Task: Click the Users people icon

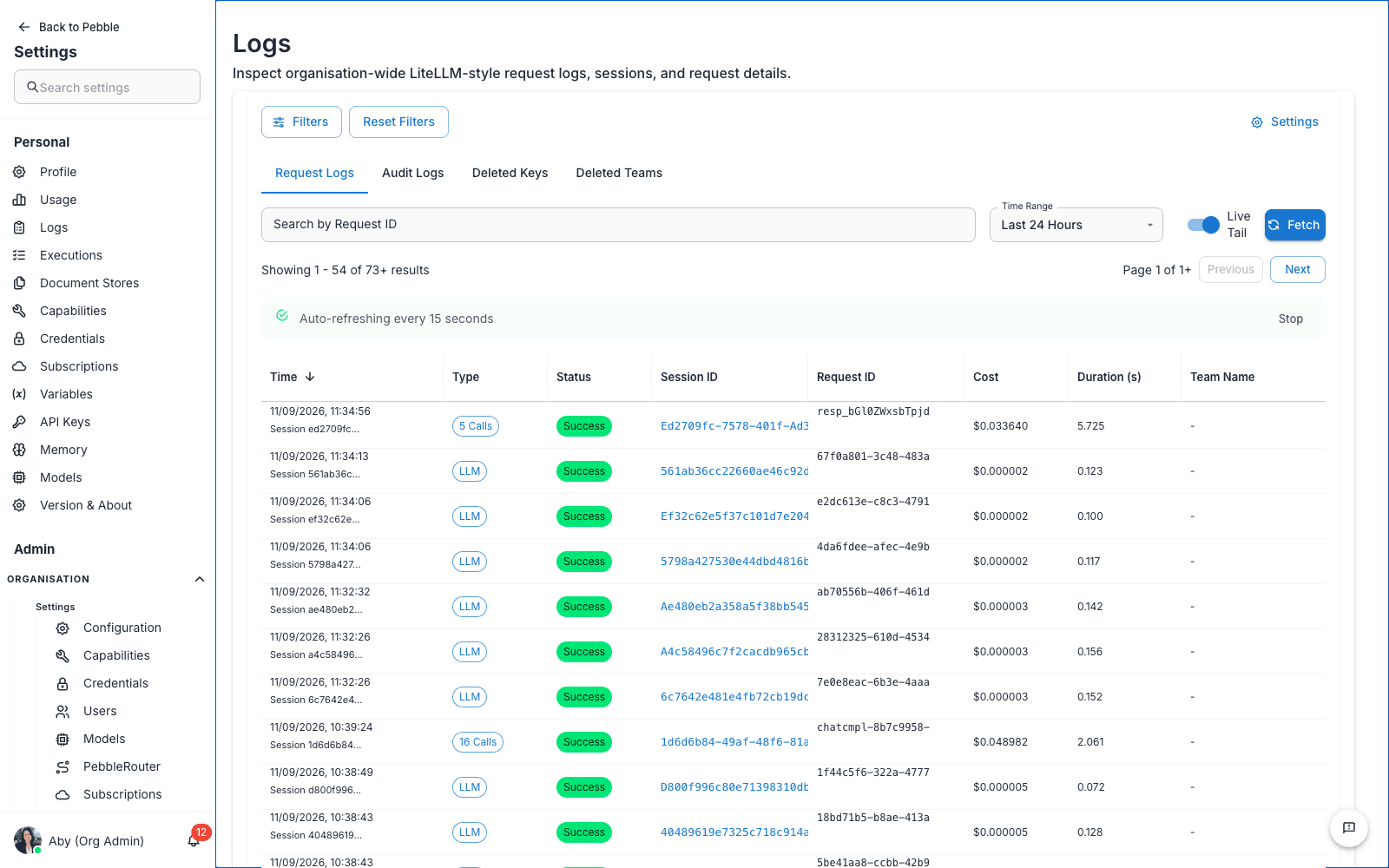Action: (63, 712)
